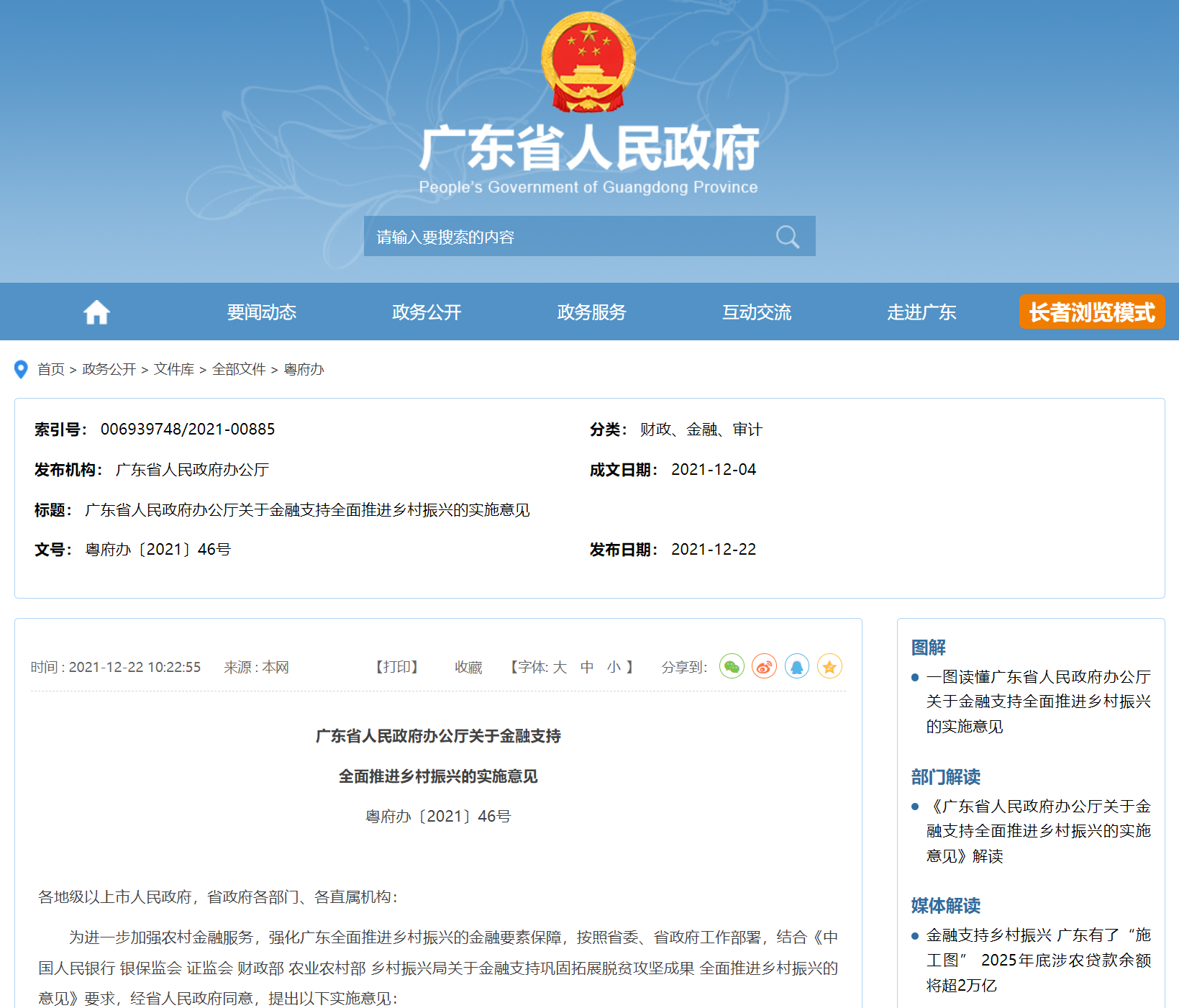Share article to QQ
Image resolution: width=1179 pixels, height=1008 pixels.
click(796, 667)
